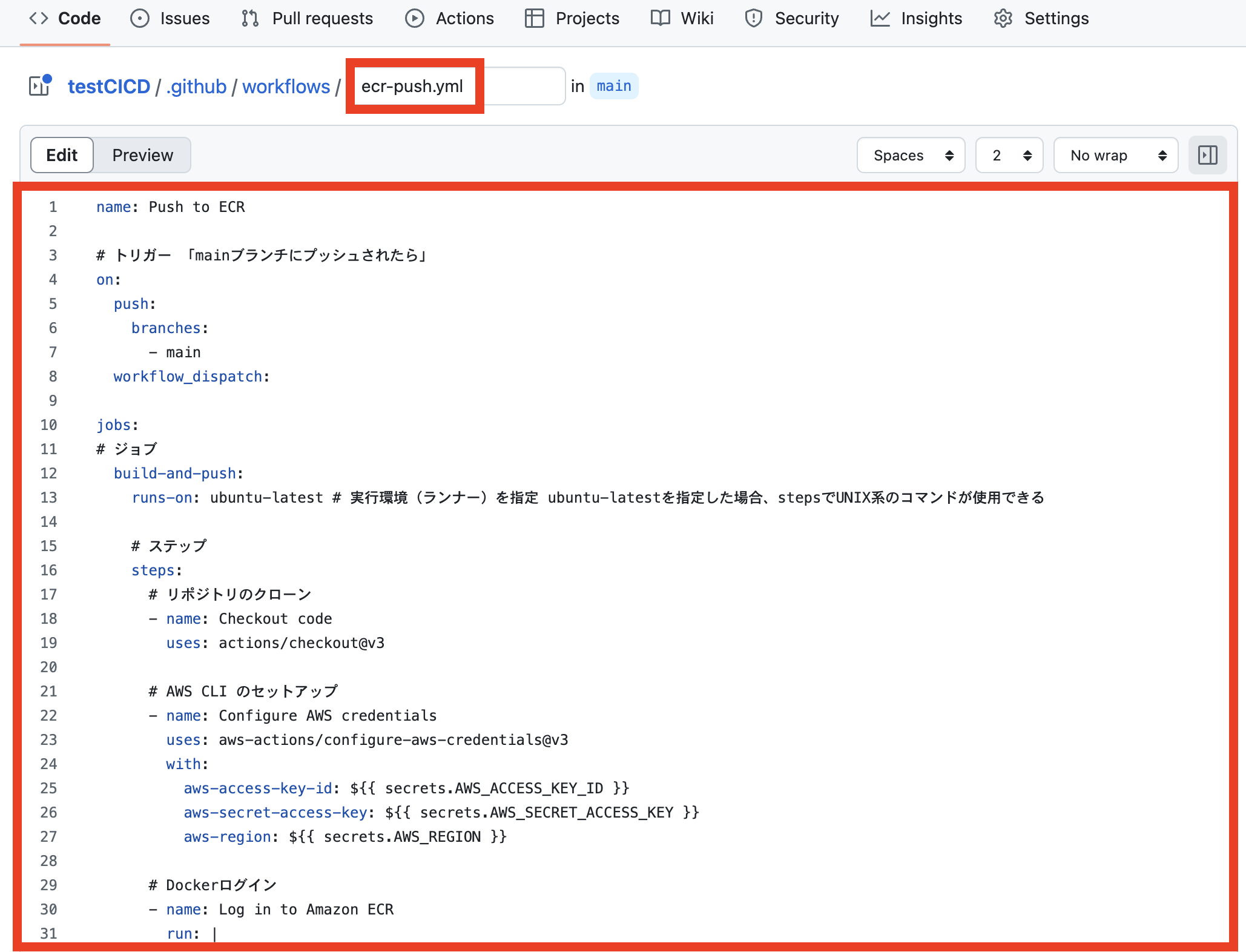Open the workflows folder breadcrumb
1246x952 pixels.
(x=286, y=87)
